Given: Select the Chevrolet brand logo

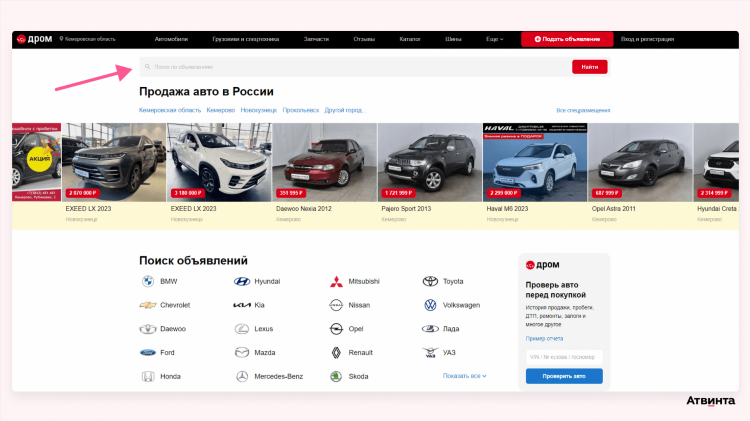Looking at the screenshot, I should click(x=148, y=305).
